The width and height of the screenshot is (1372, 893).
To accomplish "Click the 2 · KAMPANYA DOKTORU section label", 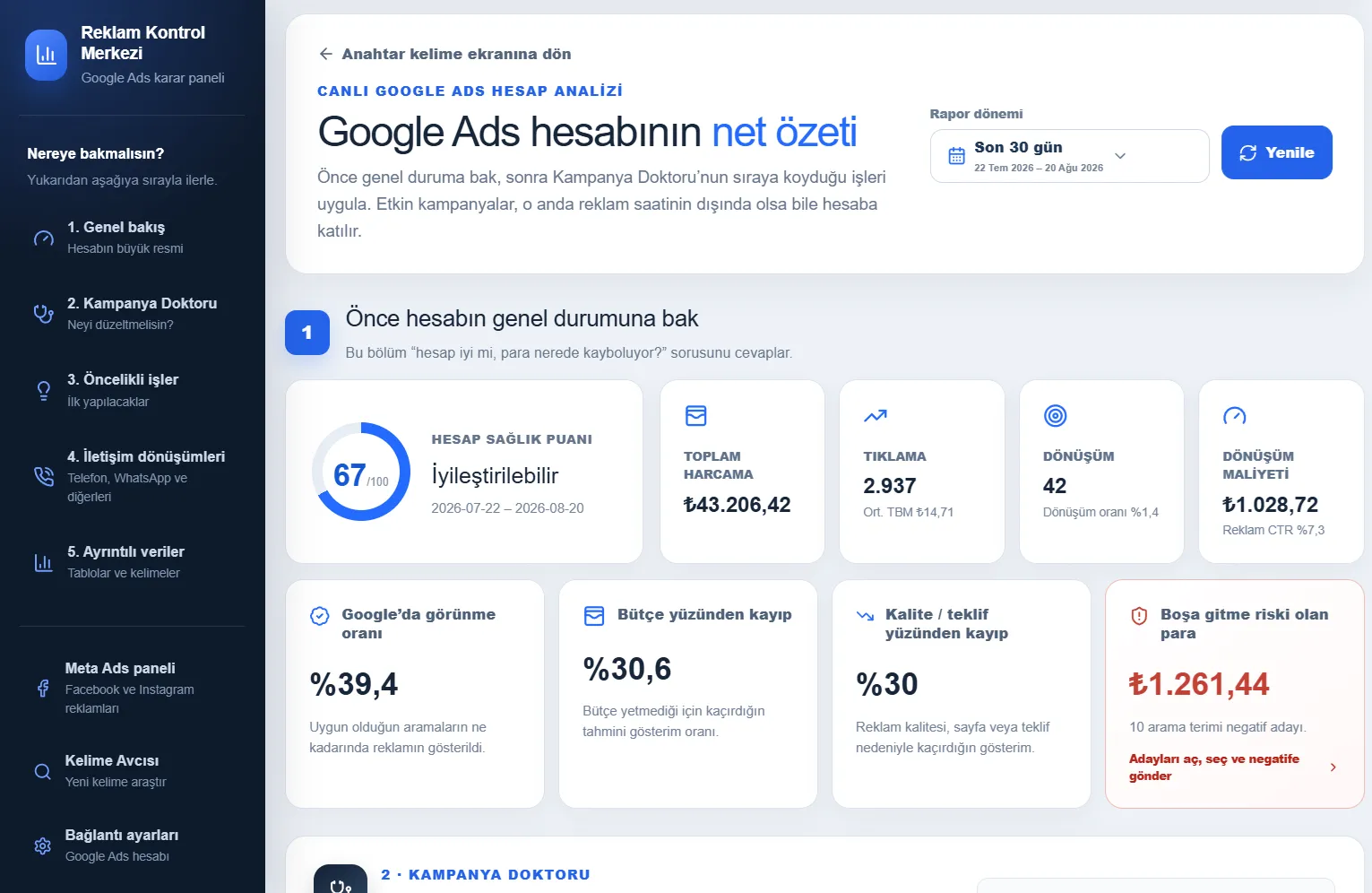I will click(486, 875).
